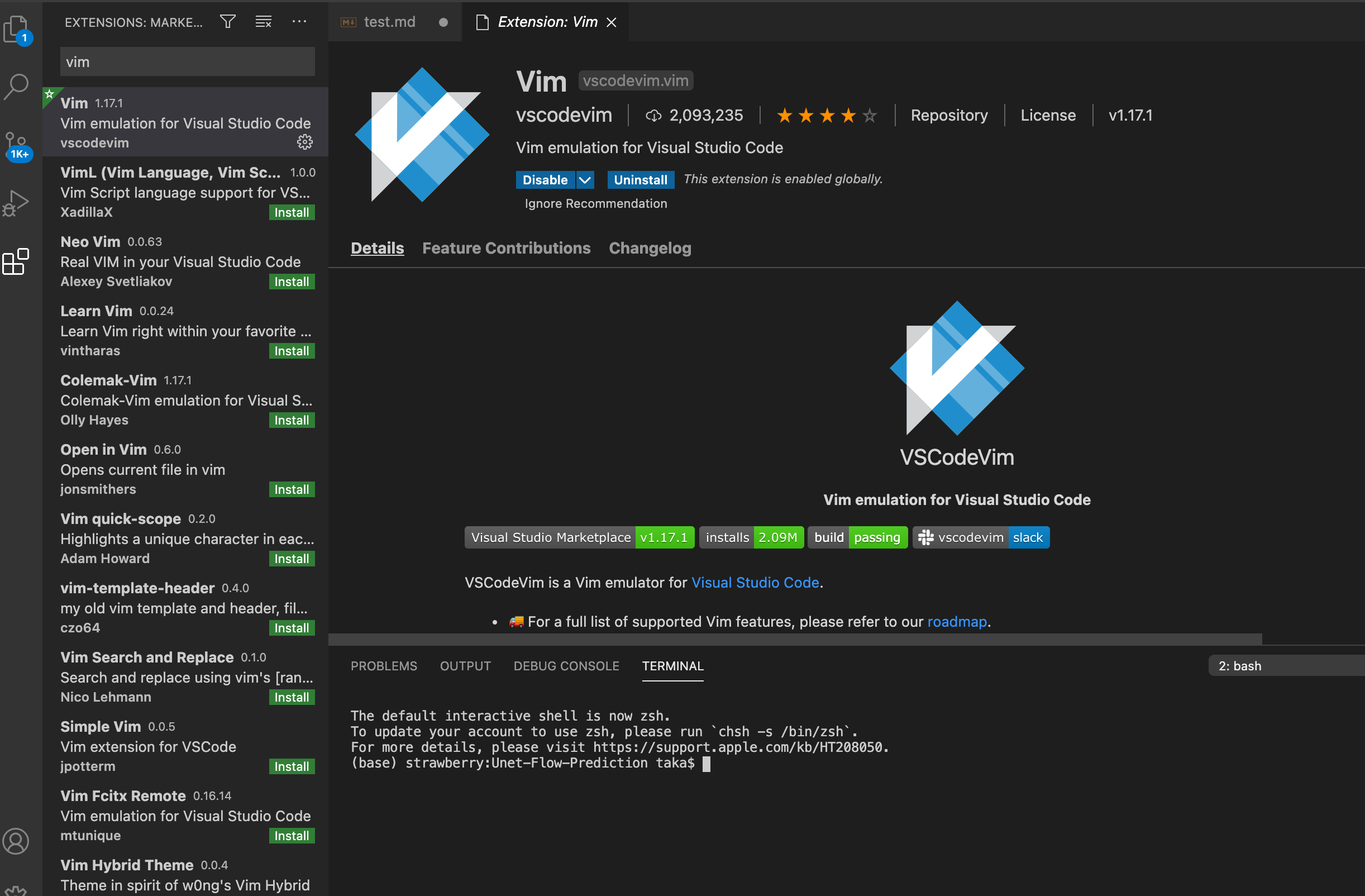Switch to the Feature Contributions tab
The image size is (1365, 896).
point(506,248)
